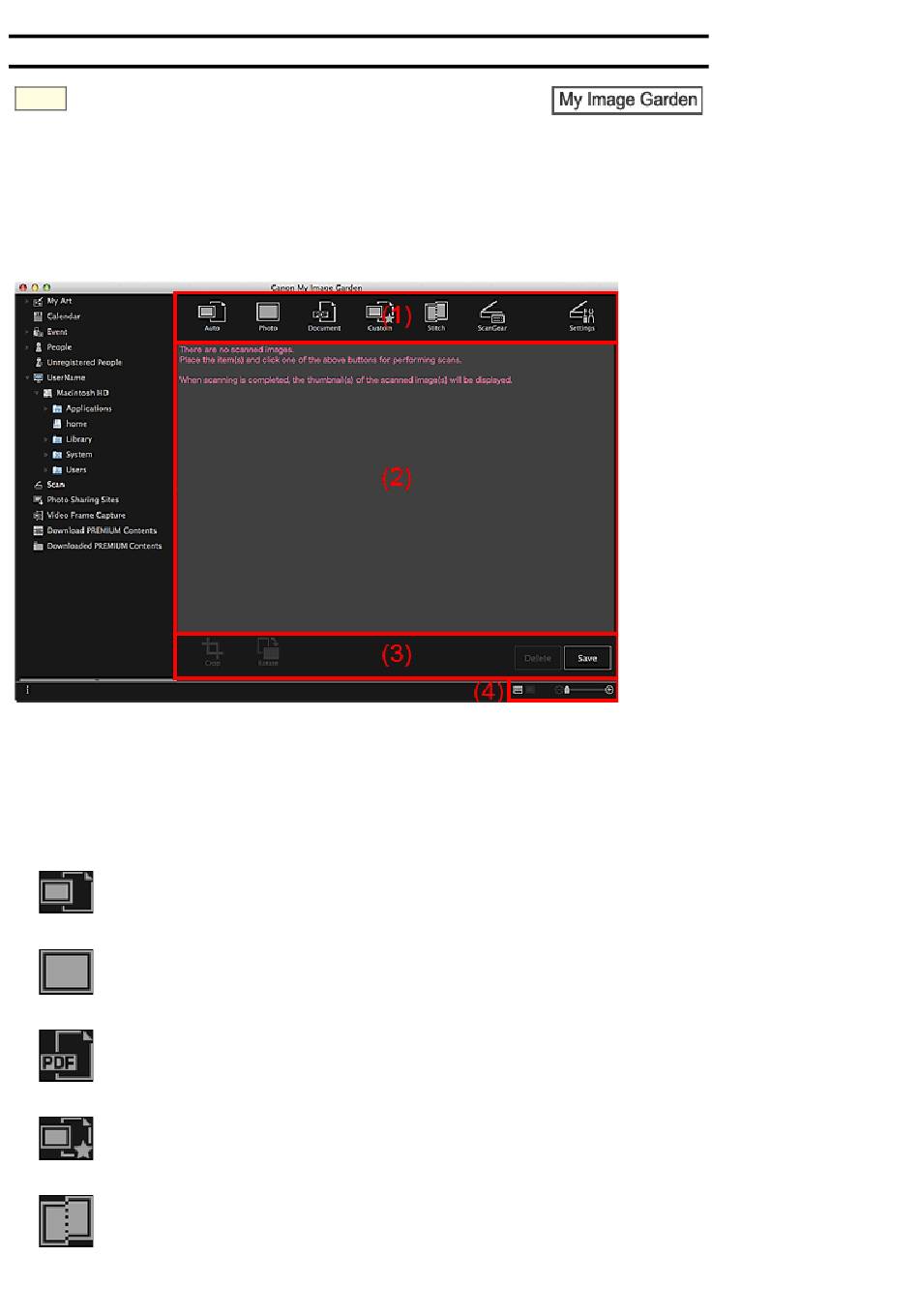This screenshot has height=1316, width=919.
Task: Click the enlarged Auto scan icon below the window
Action: click(66, 892)
